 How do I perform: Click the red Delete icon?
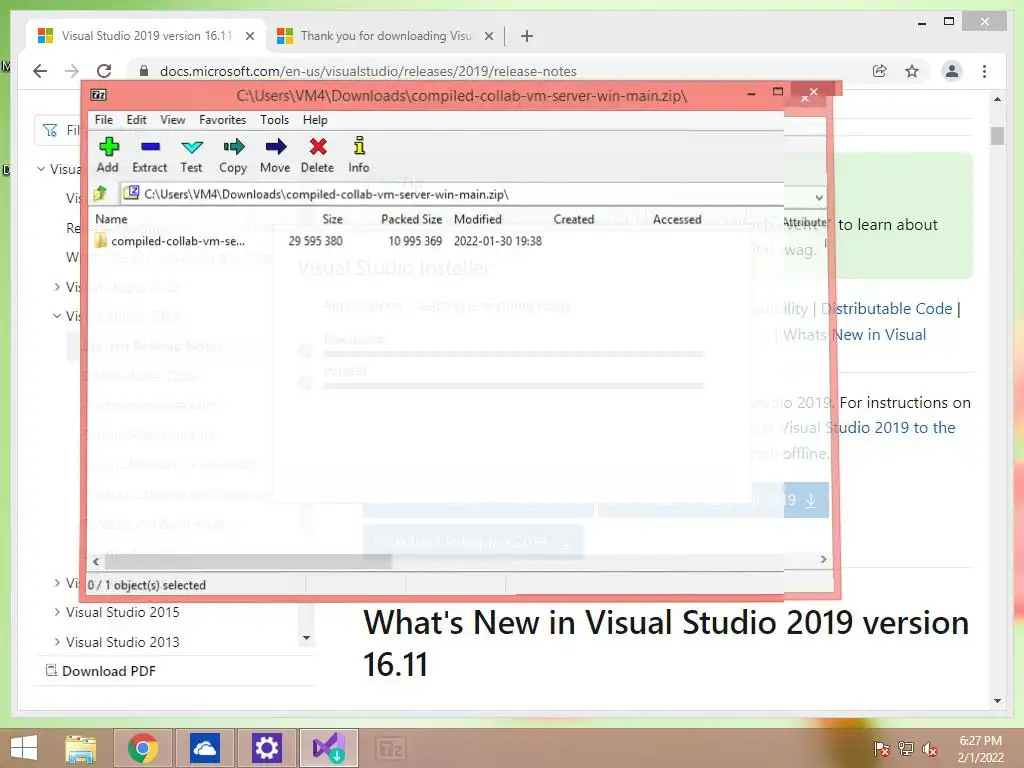(x=317, y=155)
